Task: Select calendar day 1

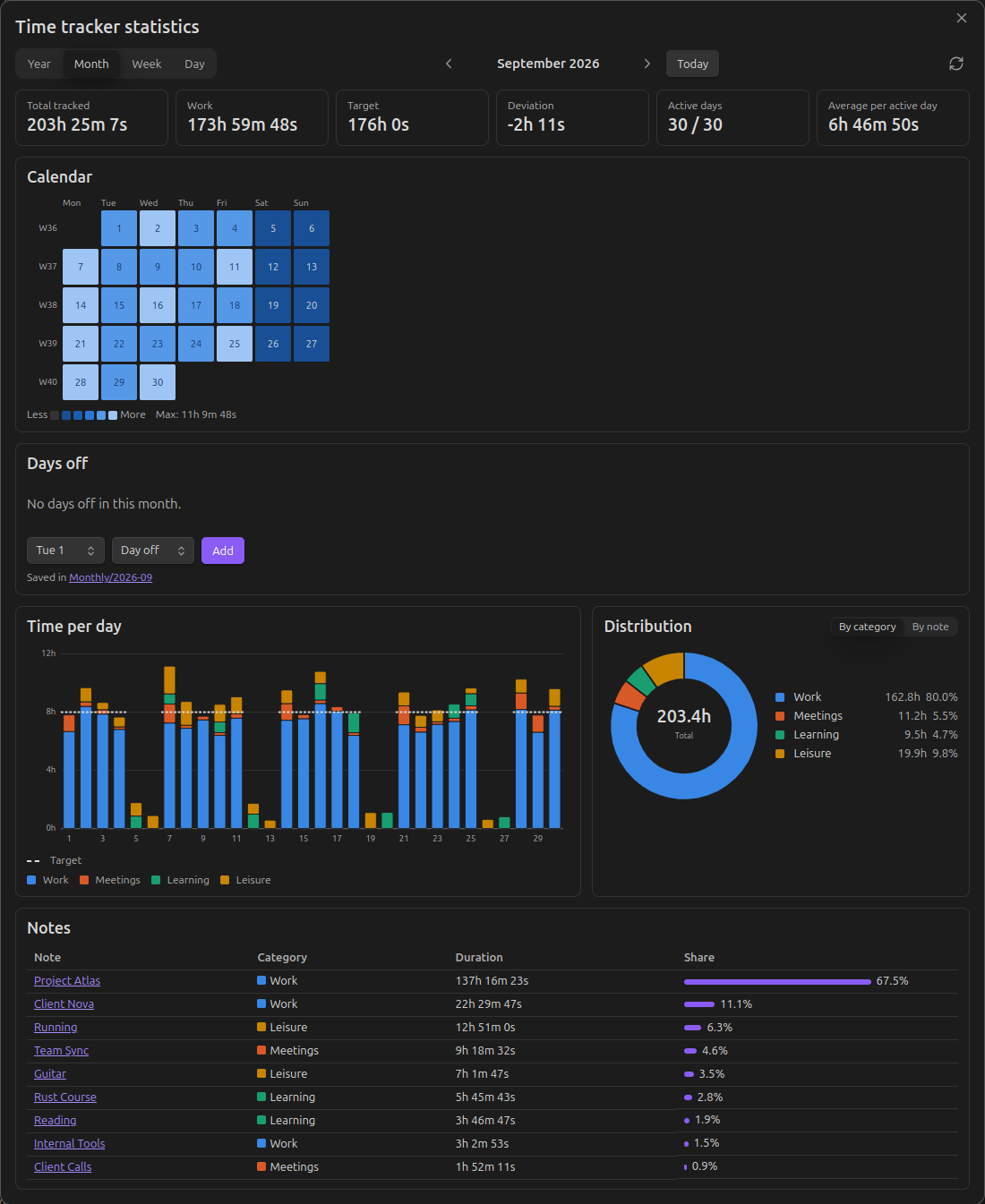Action: (119, 228)
